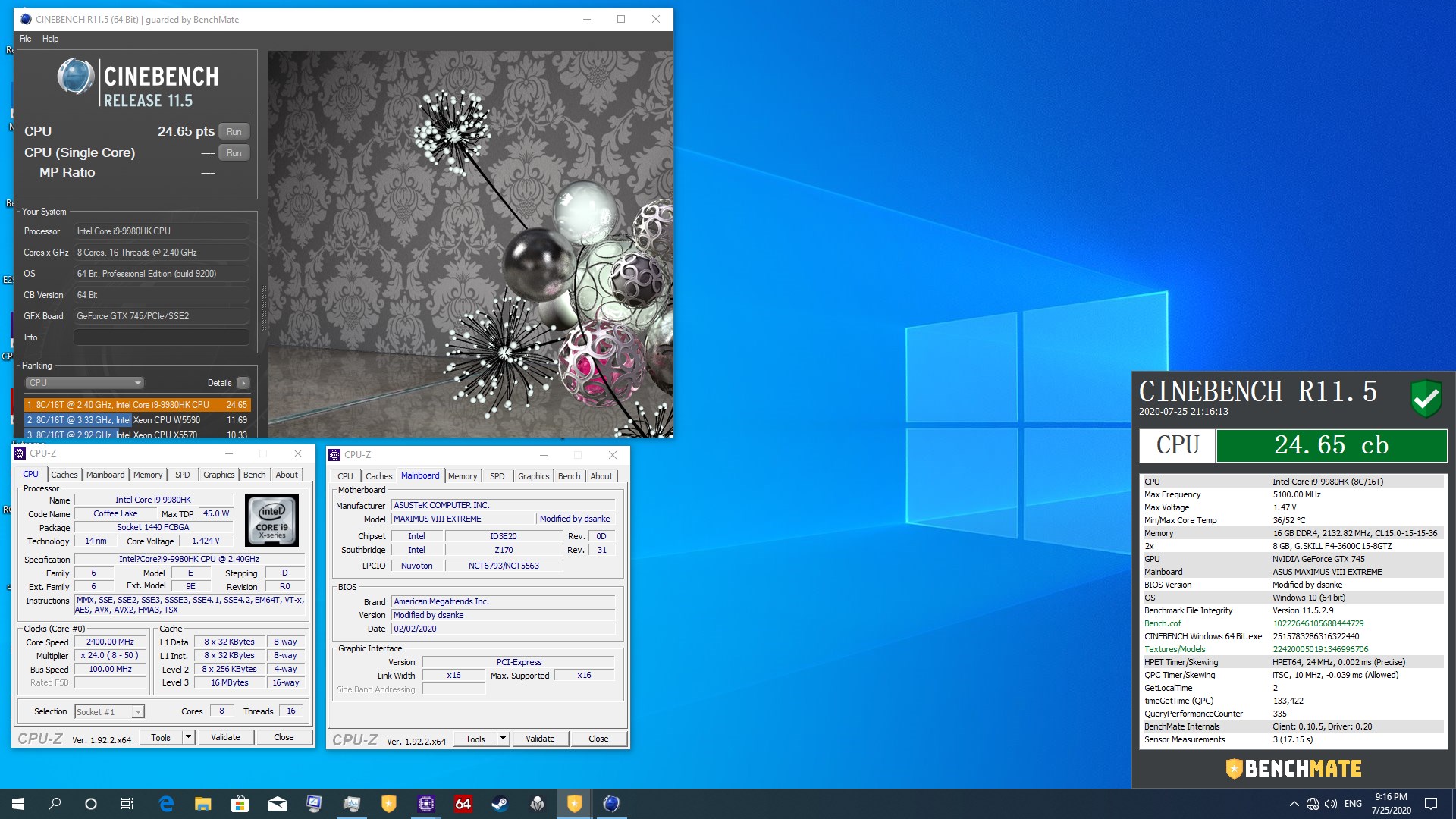Open Graphics tab in left CPU-Z
Viewport: 1456px width, 819px height.
219,475
